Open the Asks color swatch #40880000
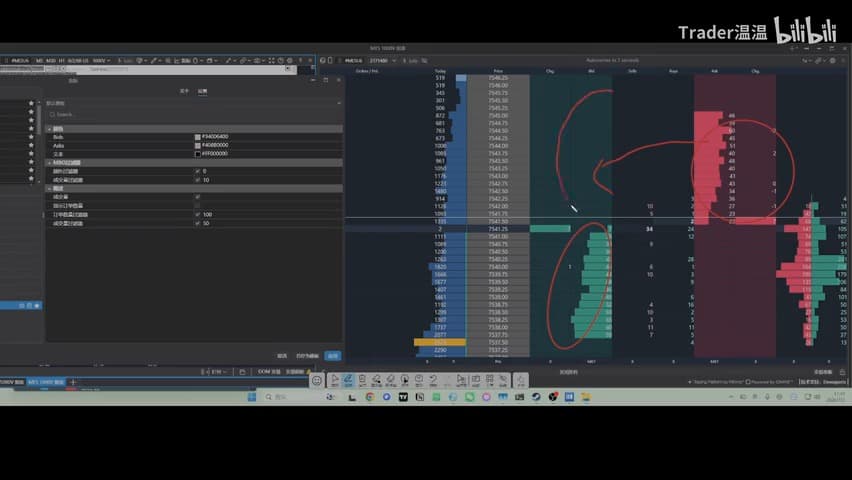The width and height of the screenshot is (852, 480). [x=197, y=146]
